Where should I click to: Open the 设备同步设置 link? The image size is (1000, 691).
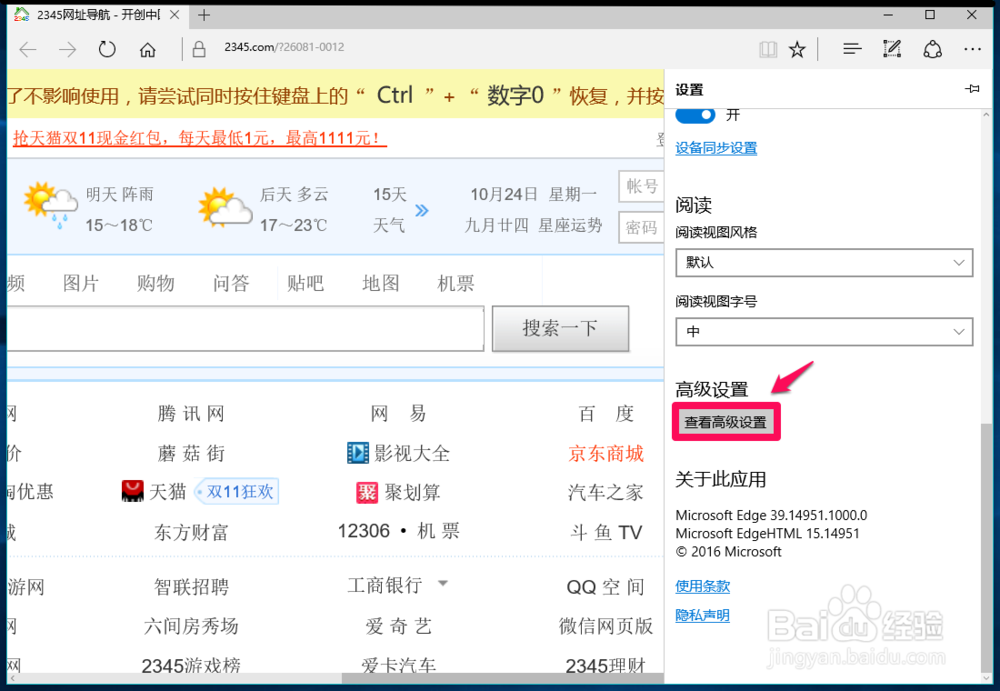tap(716, 148)
